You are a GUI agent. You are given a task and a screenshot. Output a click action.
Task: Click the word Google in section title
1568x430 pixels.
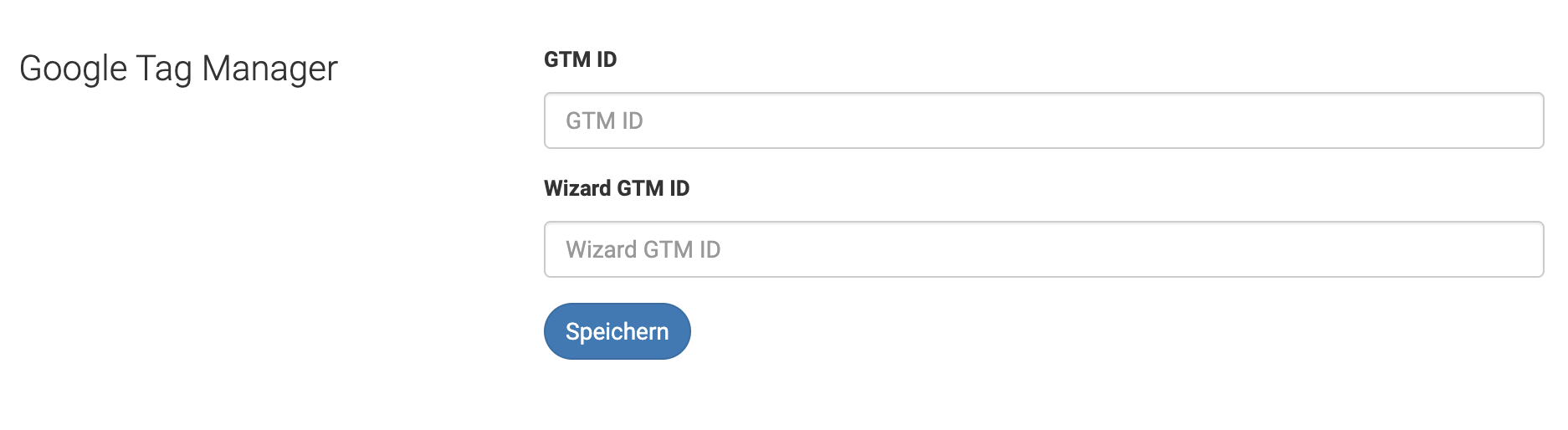click(74, 69)
